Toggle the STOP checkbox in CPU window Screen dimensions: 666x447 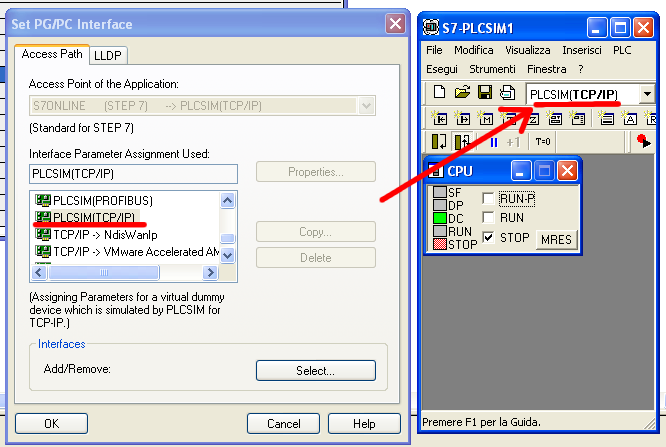488,237
